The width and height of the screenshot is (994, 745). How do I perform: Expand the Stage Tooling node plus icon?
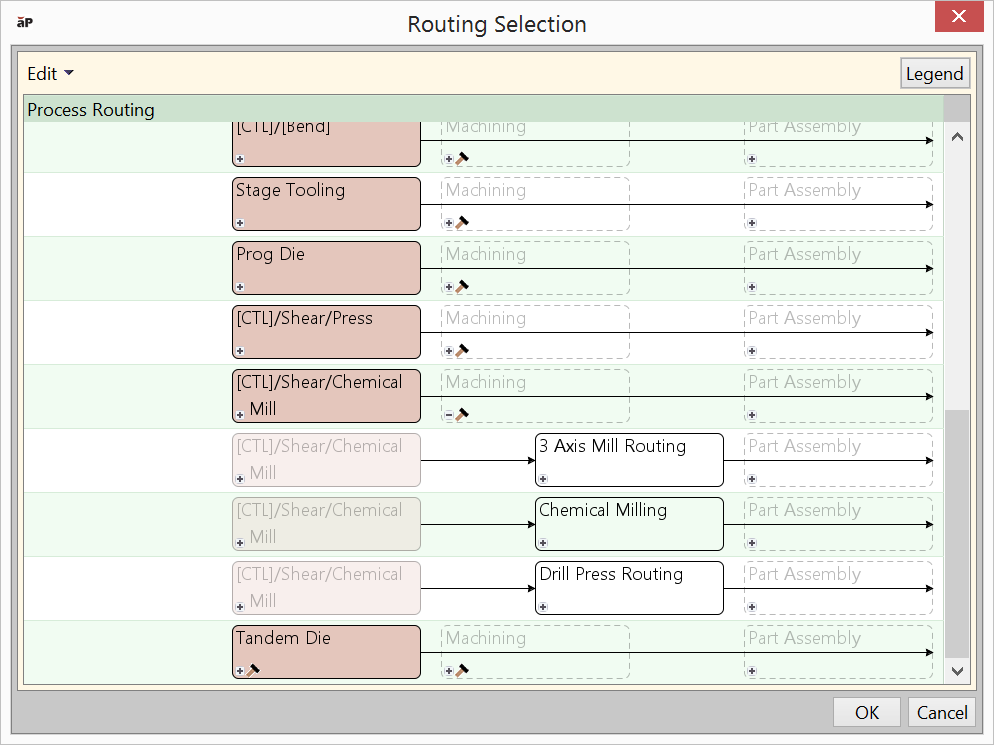[240, 223]
